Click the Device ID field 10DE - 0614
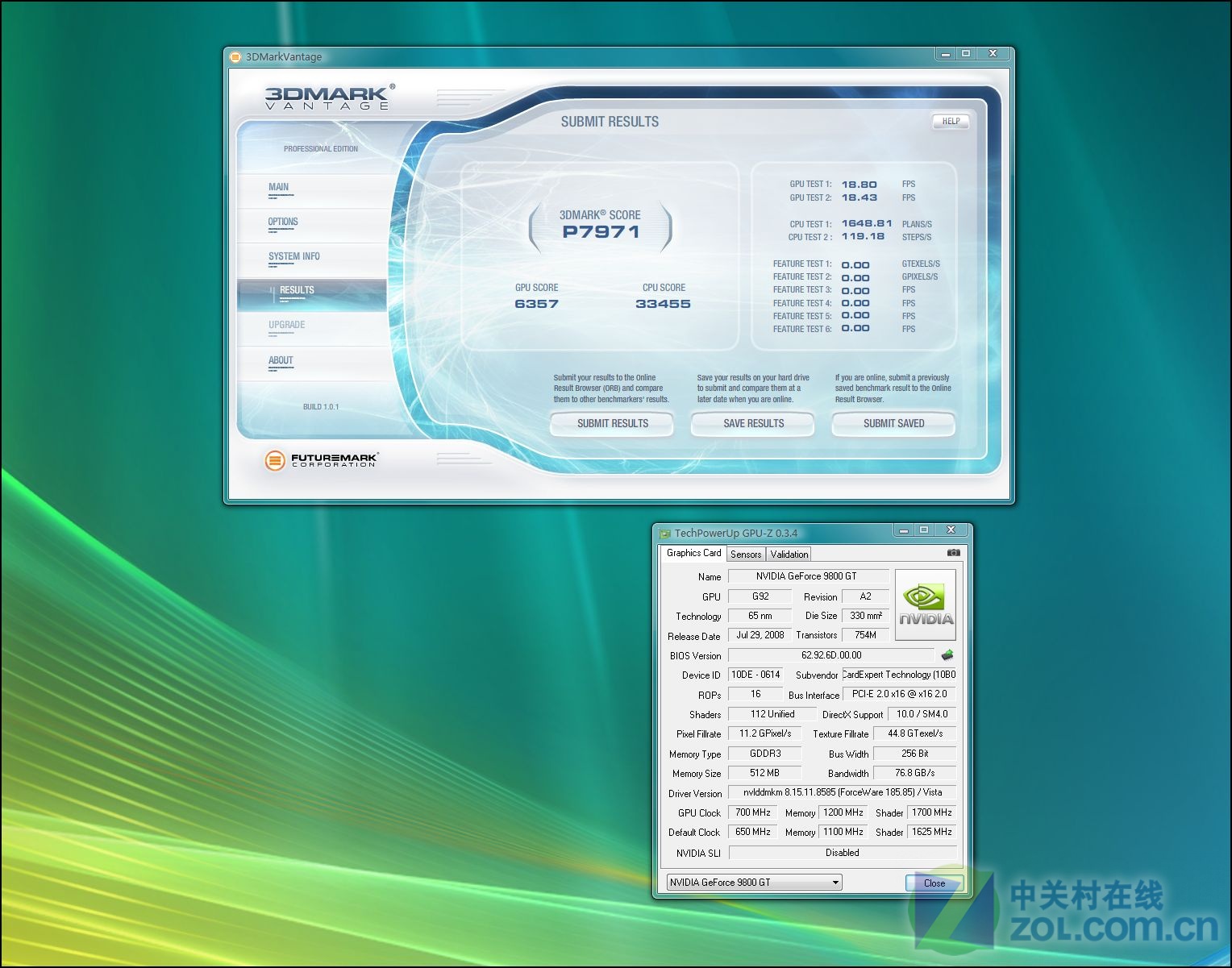1232x968 pixels. 755,675
